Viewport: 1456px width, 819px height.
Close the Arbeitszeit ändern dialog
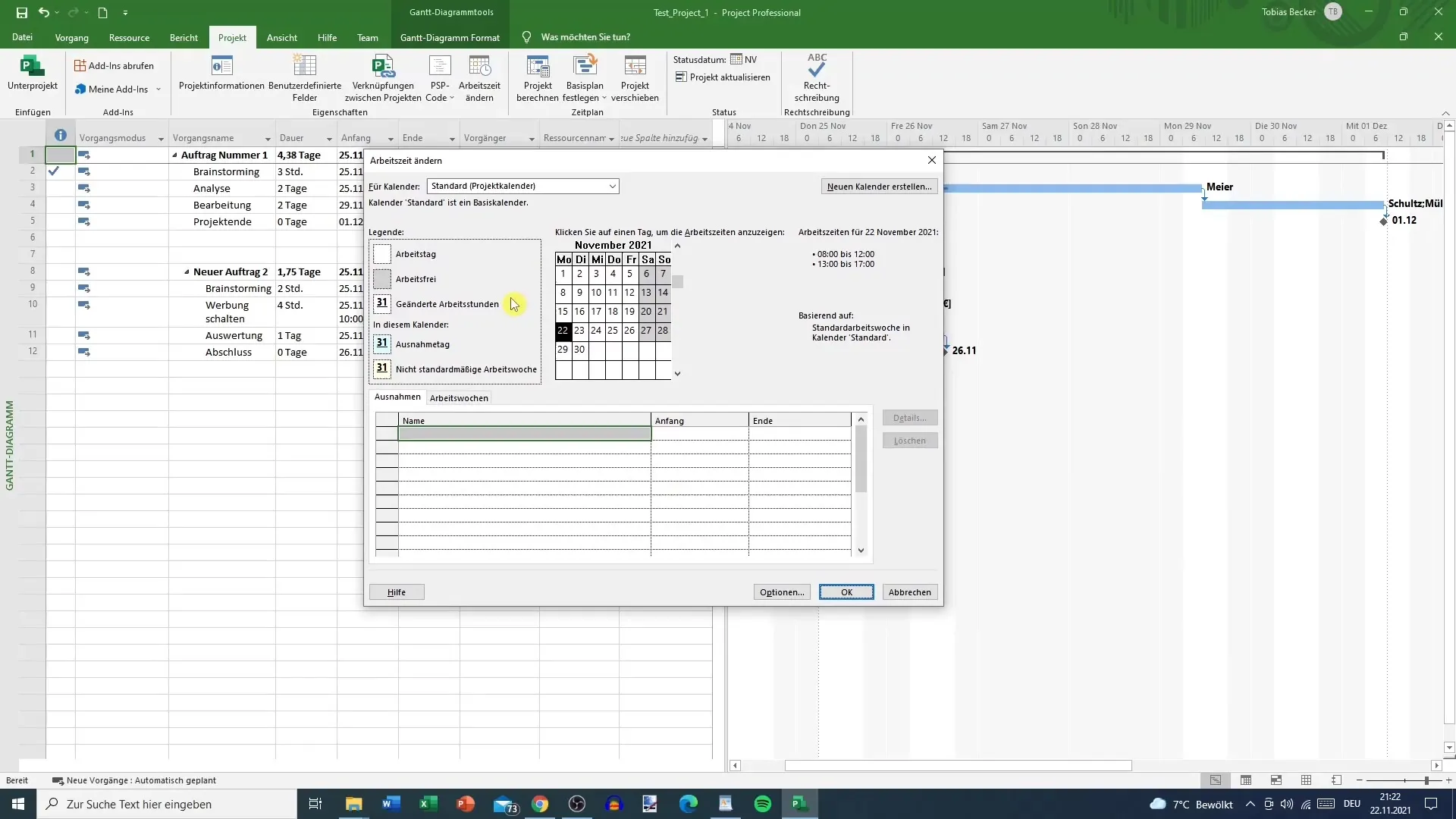(932, 160)
